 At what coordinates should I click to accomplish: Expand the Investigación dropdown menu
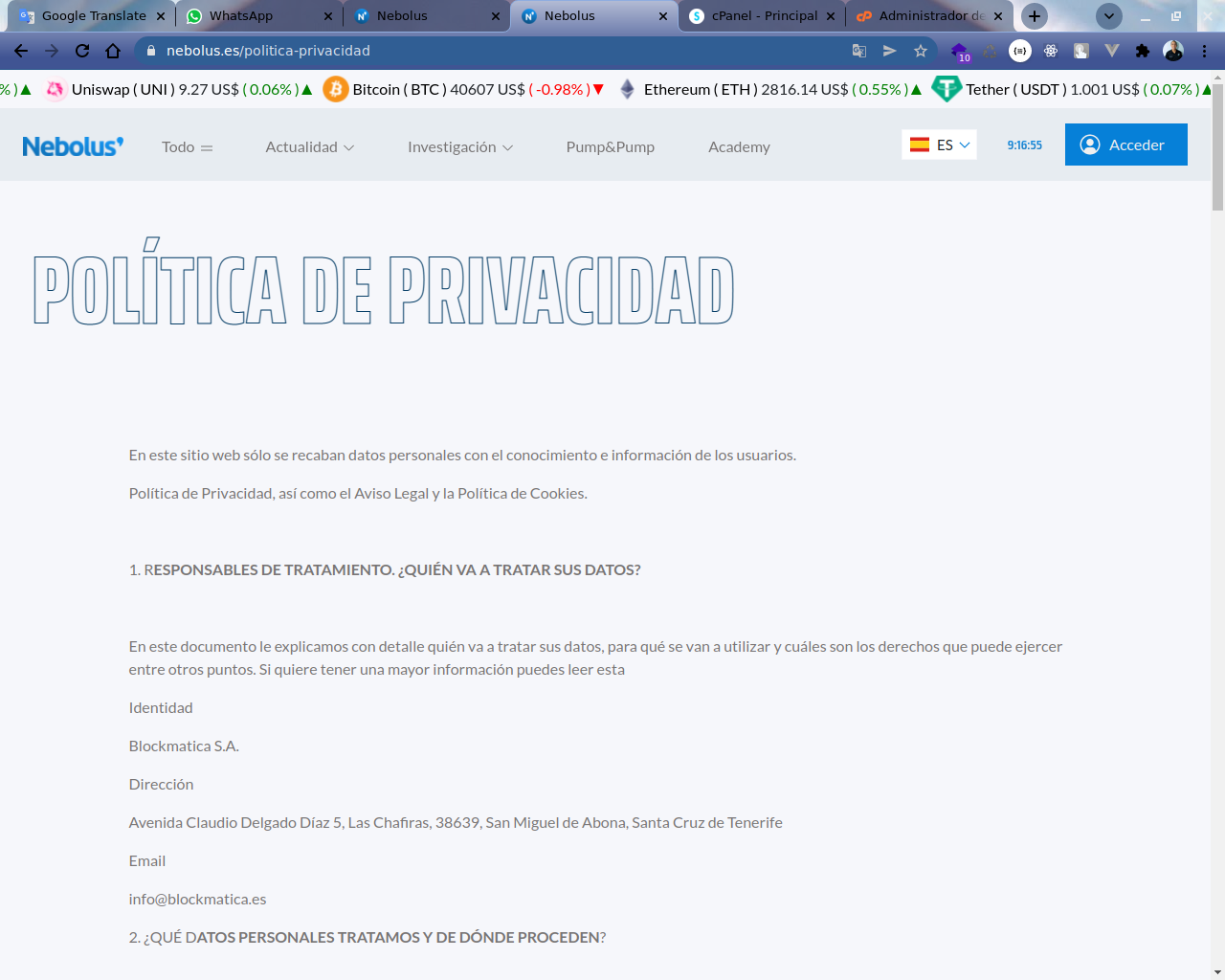[459, 147]
